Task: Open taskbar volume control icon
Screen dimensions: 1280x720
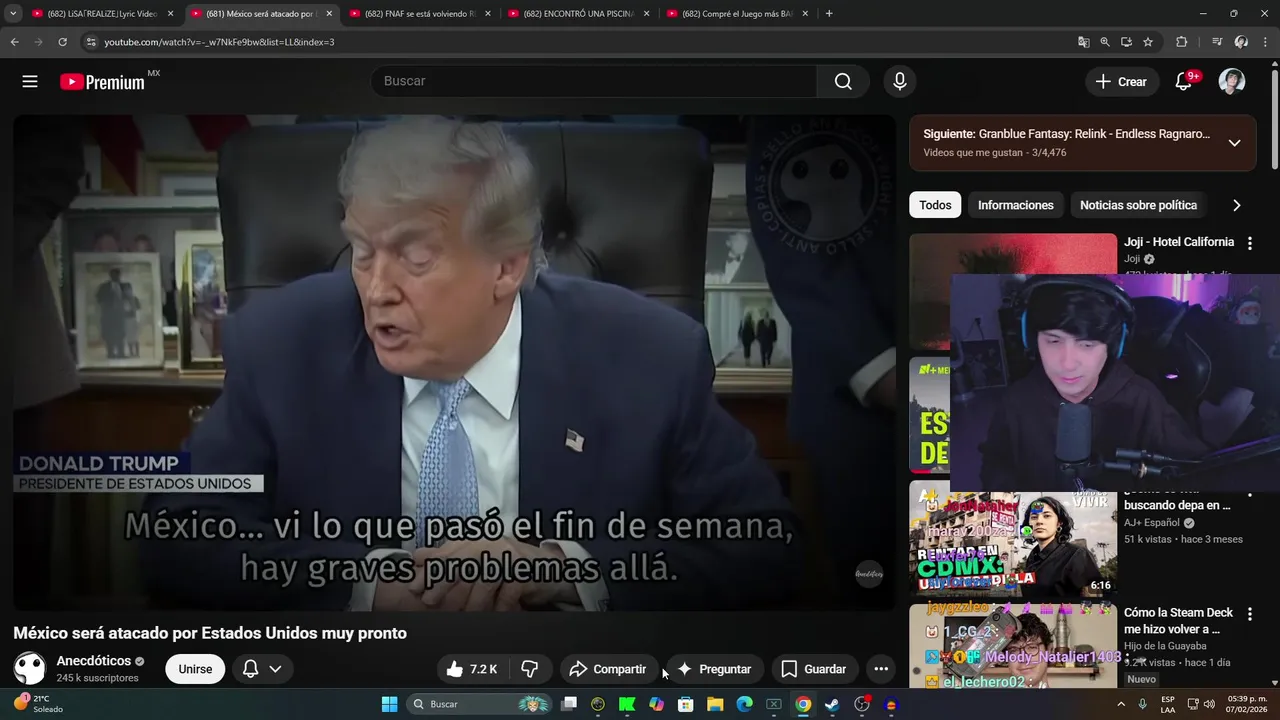Action: point(1209,704)
